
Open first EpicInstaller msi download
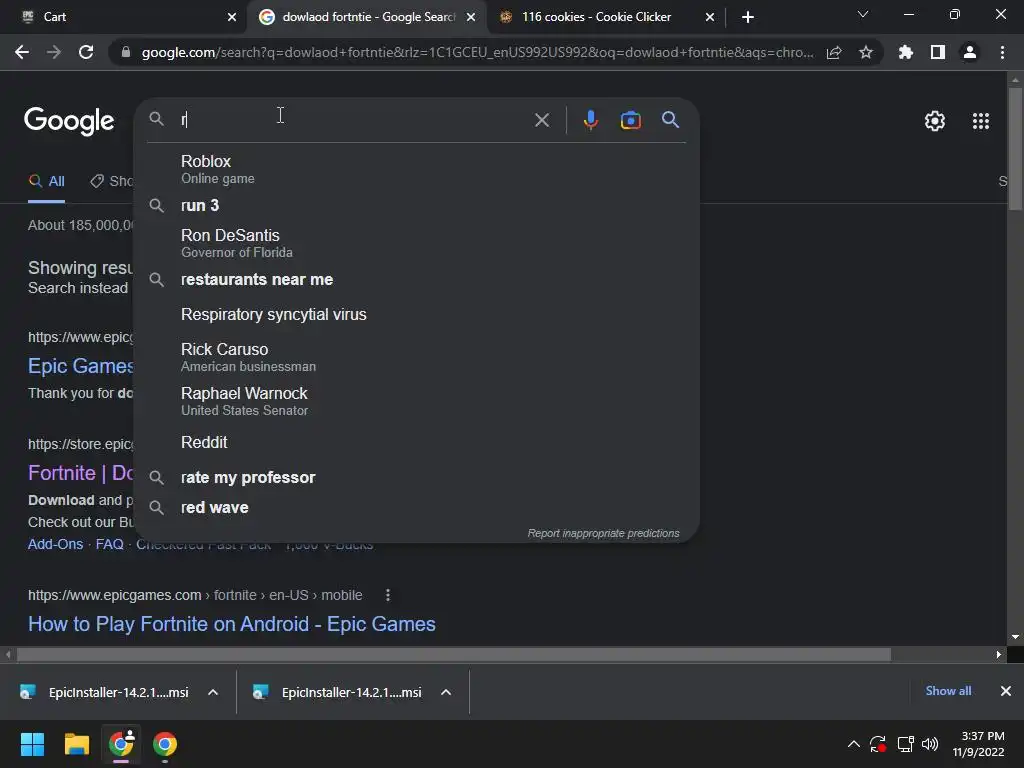tap(104, 692)
